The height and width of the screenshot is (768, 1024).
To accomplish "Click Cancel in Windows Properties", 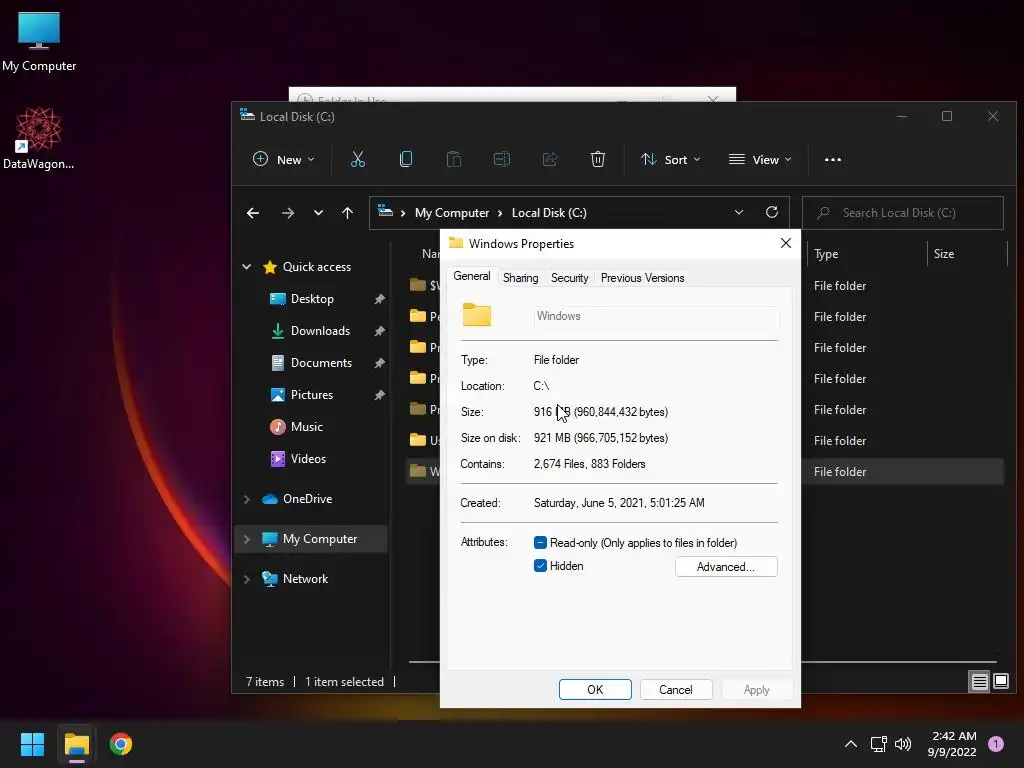I will [x=676, y=690].
